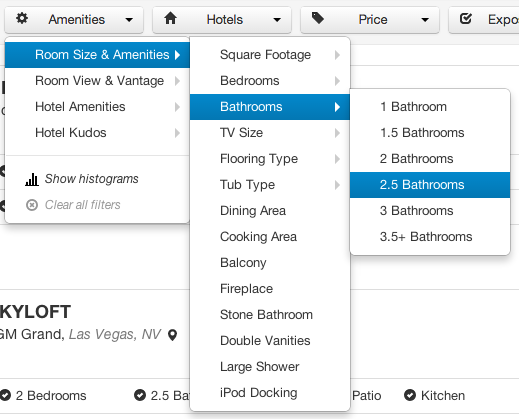Click the map pin after Las Vegas, NV
This screenshot has height=419, width=519.
(173, 335)
